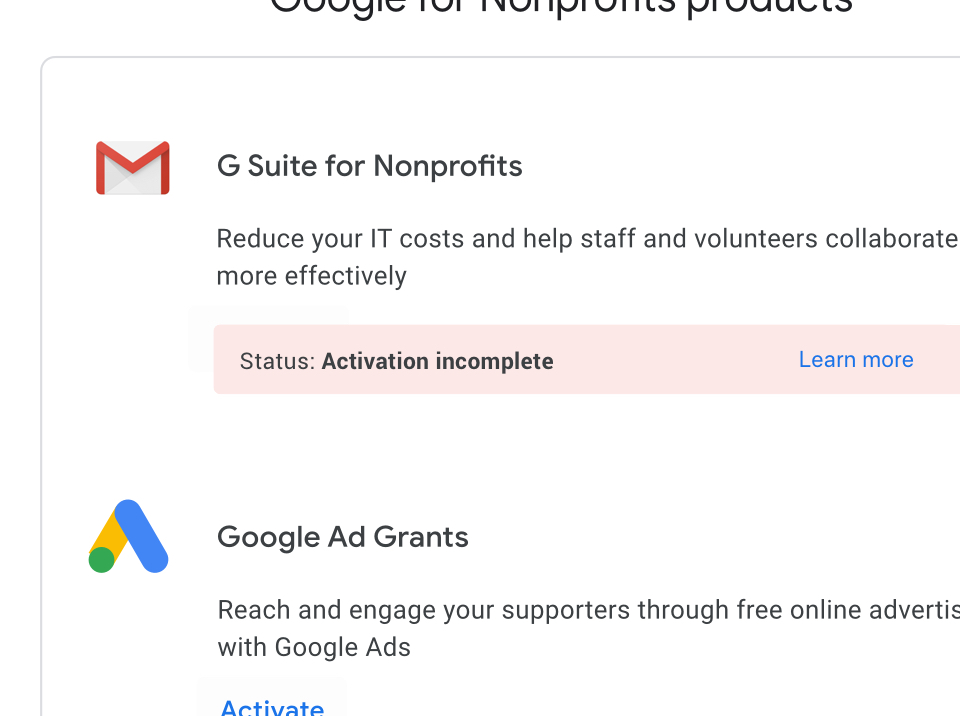This screenshot has width=960, height=716.
Task: Click the 'Reach and engage your supporters' text
Action: click(586, 610)
